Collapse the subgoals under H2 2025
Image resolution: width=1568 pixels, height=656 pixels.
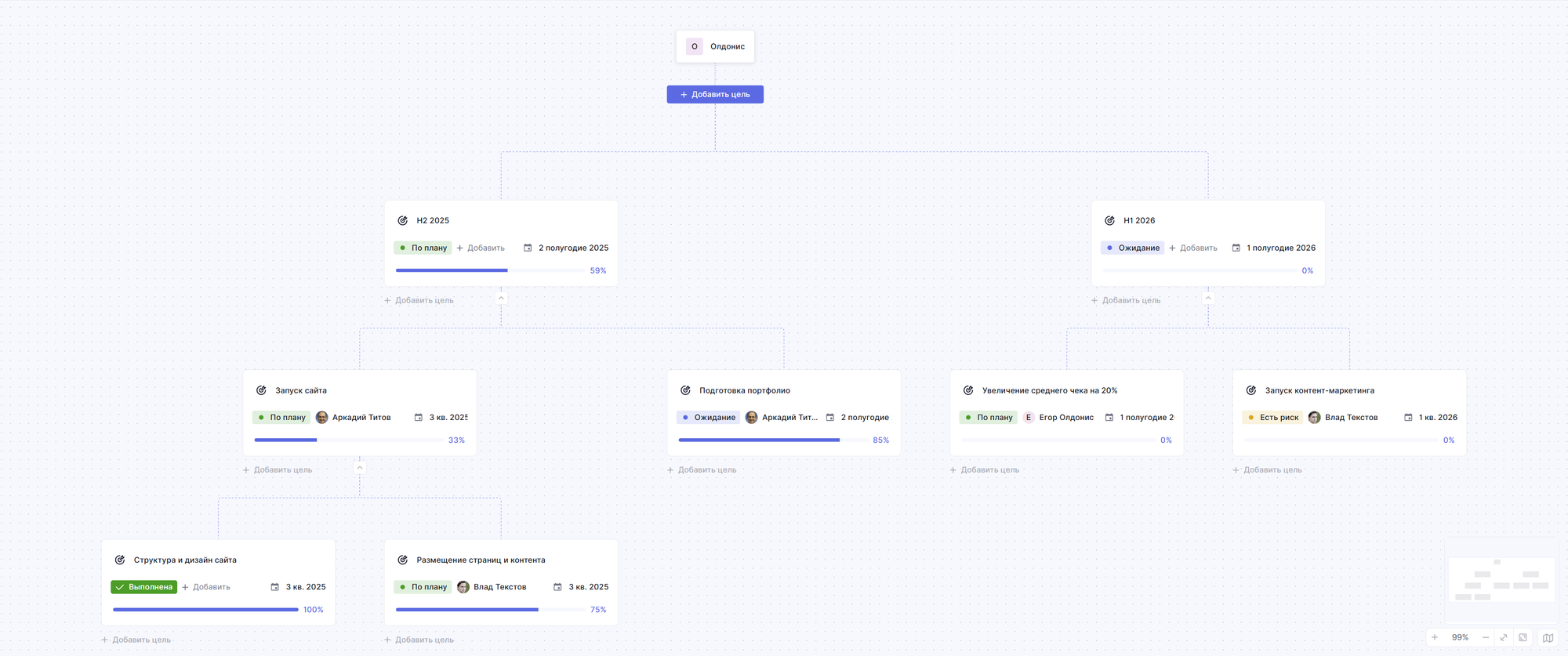click(501, 298)
